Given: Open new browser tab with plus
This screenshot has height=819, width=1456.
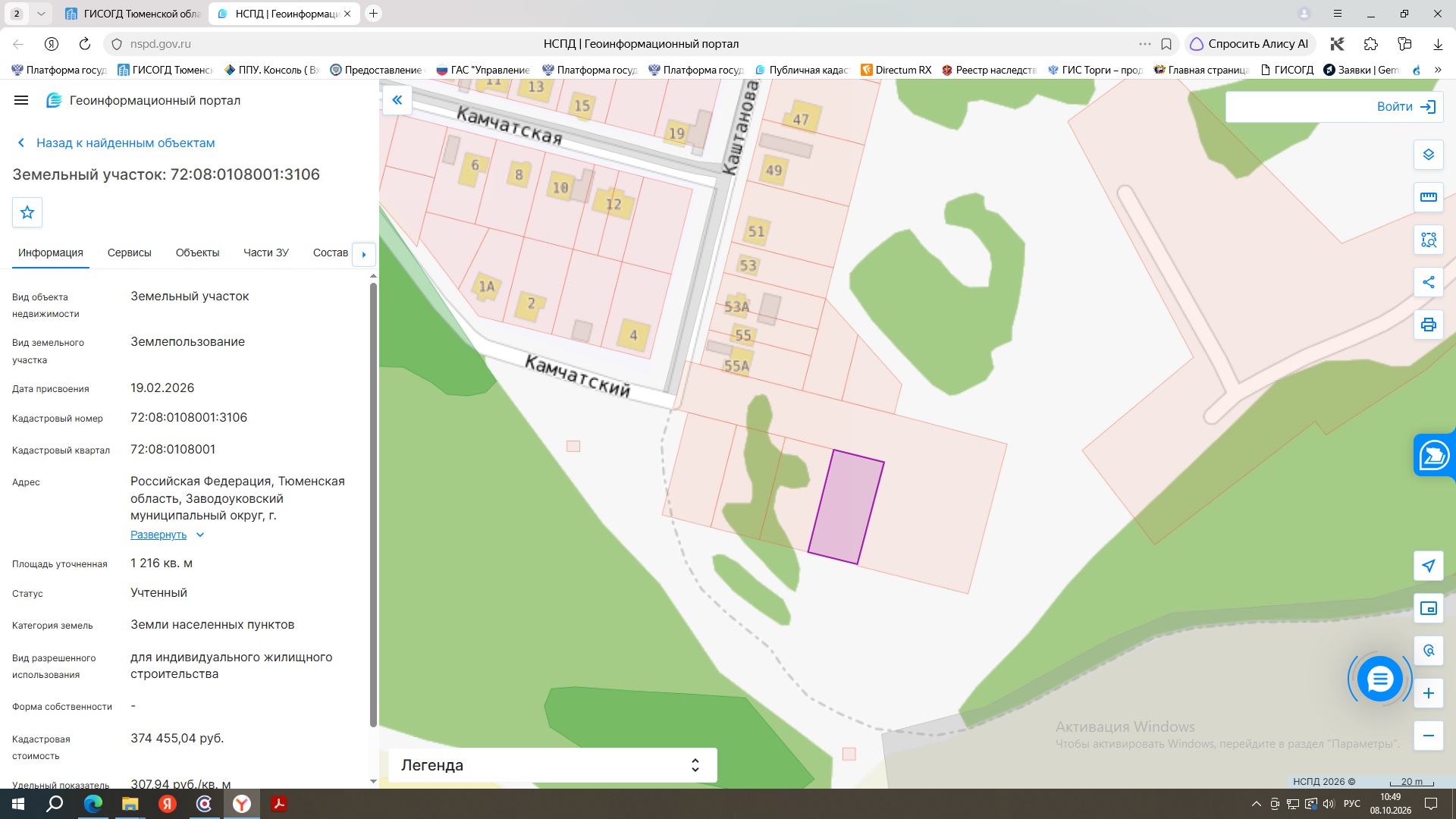Looking at the screenshot, I should 373,14.
